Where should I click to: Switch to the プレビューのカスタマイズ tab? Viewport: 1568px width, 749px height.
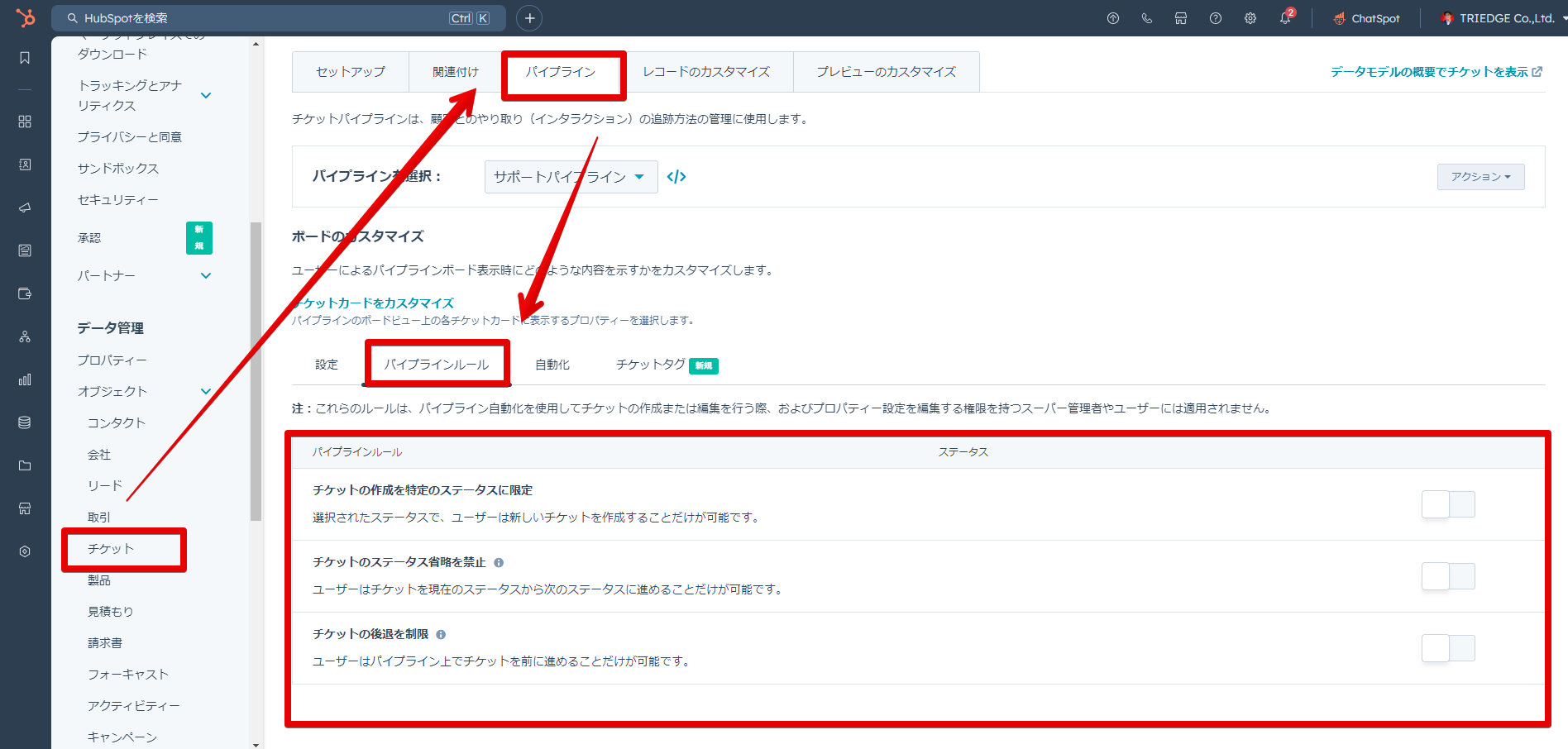[x=887, y=72]
